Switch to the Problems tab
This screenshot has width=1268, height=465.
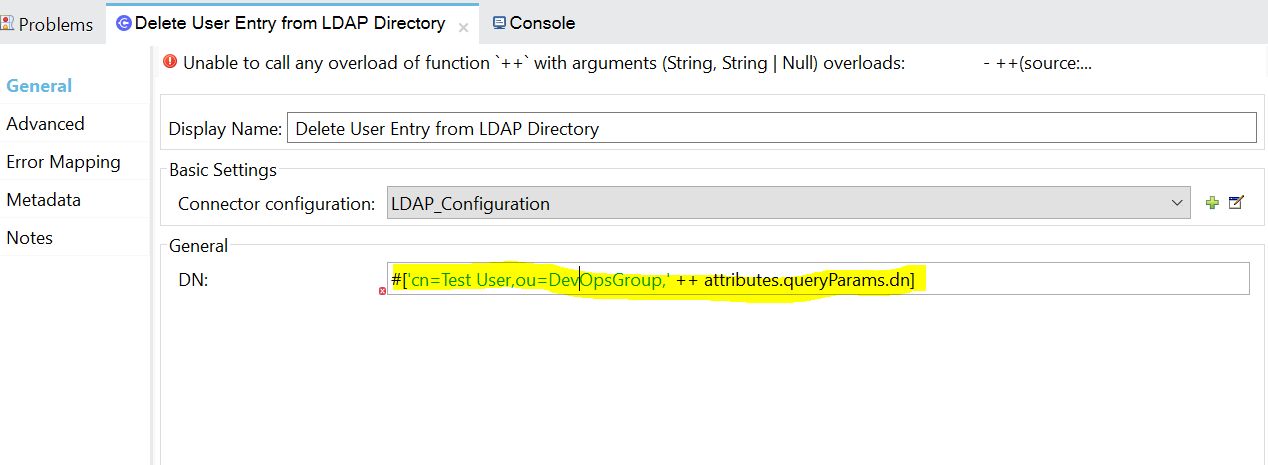click(x=48, y=24)
